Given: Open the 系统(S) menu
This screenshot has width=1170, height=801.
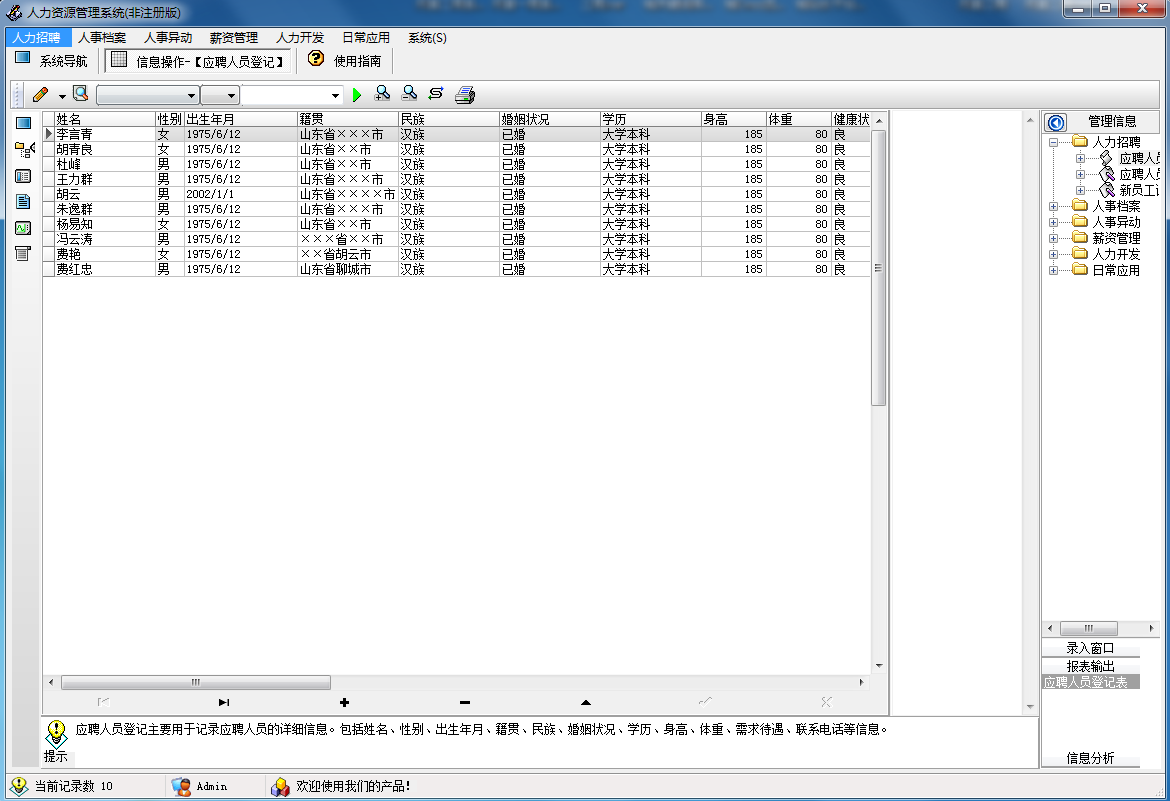Looking at the screenshot, I should click(428, 37).
